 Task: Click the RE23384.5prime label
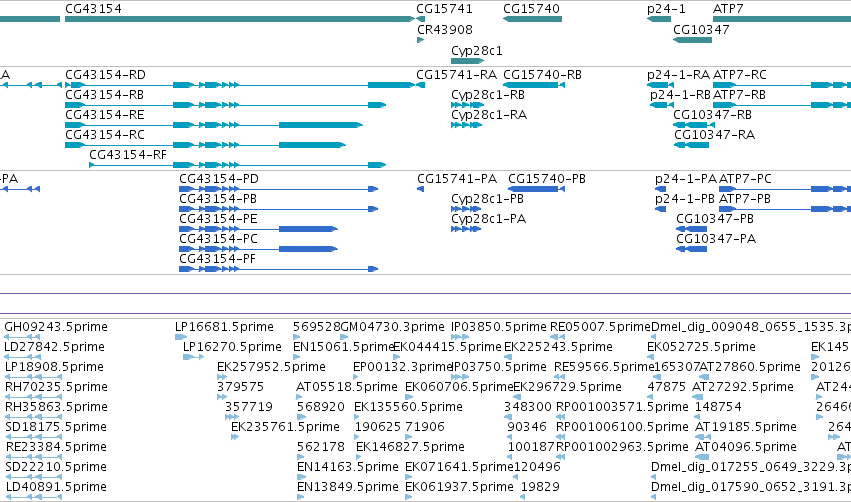(x=55, y=447)
